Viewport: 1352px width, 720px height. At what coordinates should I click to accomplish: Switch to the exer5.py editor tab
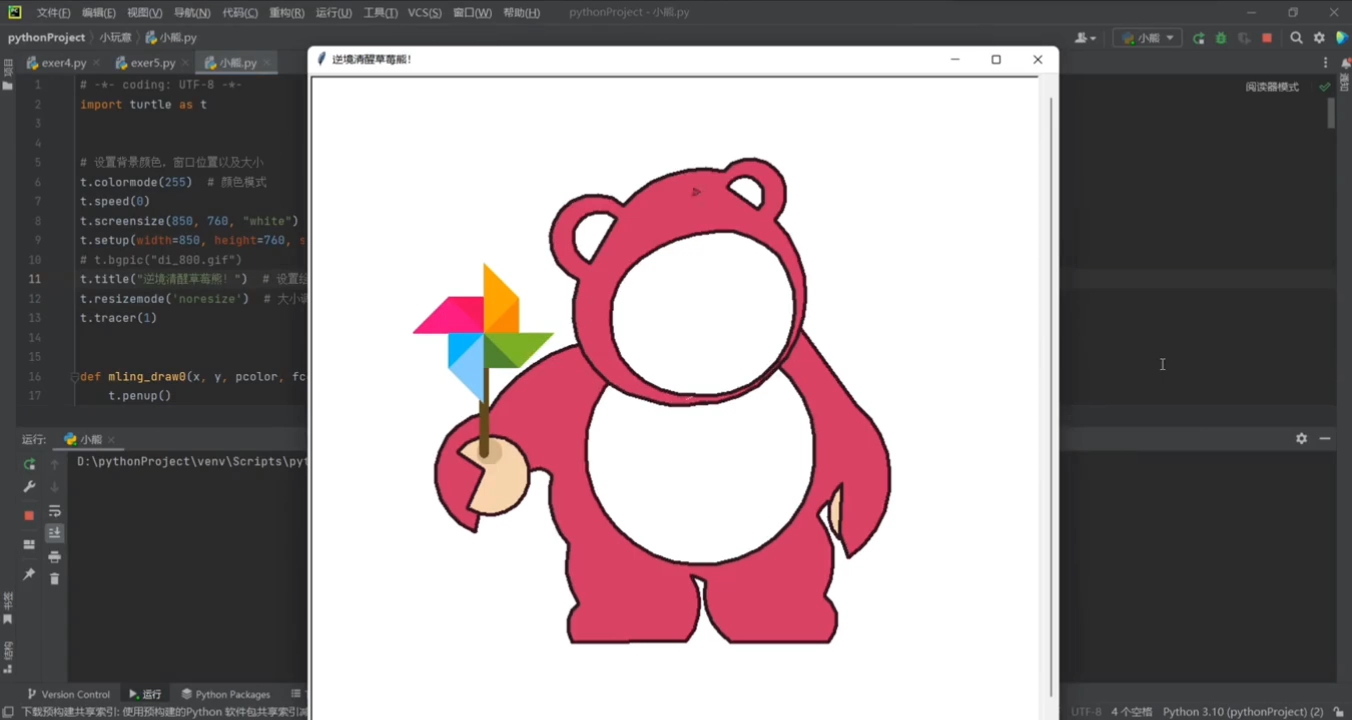tap(153, 63)
